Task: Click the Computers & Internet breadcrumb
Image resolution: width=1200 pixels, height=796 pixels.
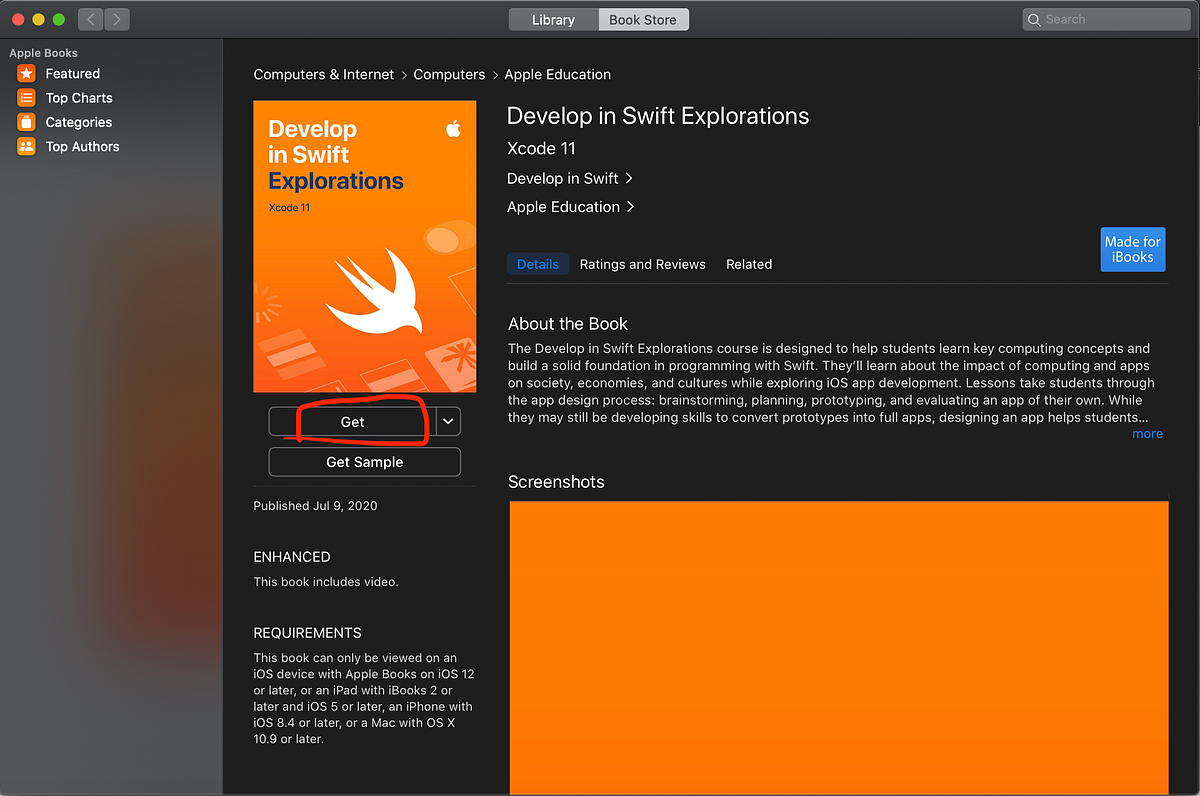Action: (321, 74)
